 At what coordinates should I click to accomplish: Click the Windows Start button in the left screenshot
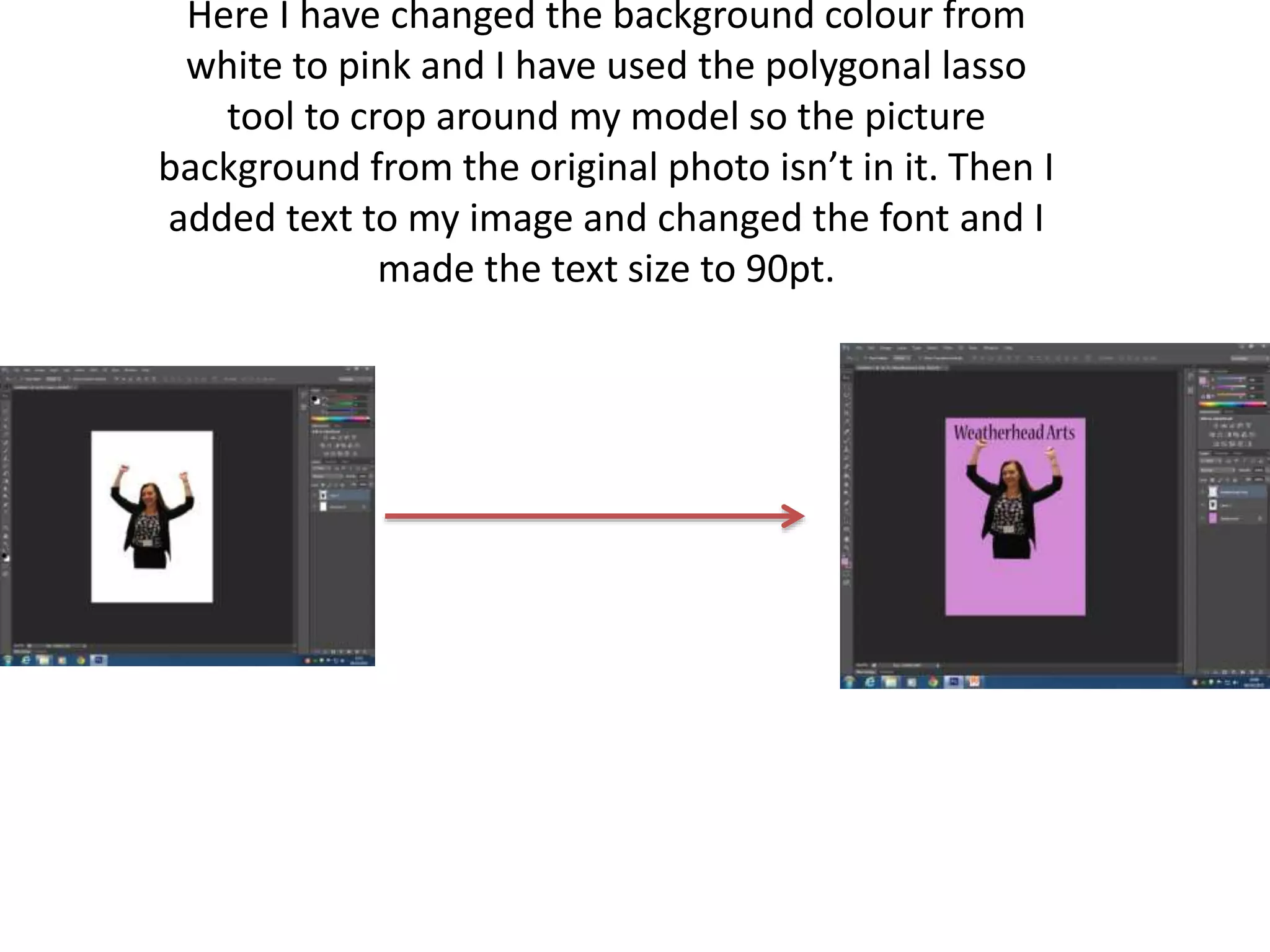click(x=7, y=660)
